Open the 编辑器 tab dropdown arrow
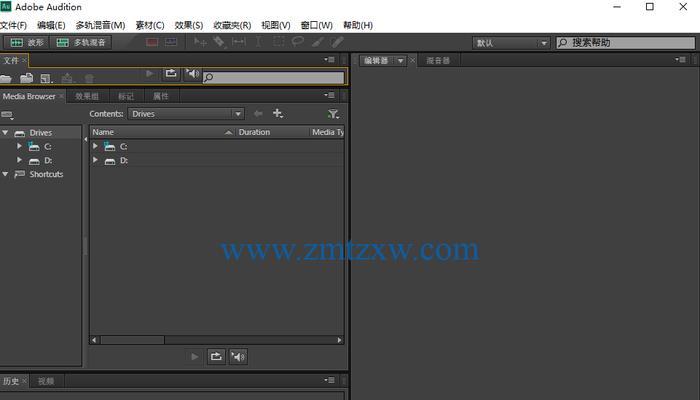The image size is (700, 400). [x=400, y=61]
